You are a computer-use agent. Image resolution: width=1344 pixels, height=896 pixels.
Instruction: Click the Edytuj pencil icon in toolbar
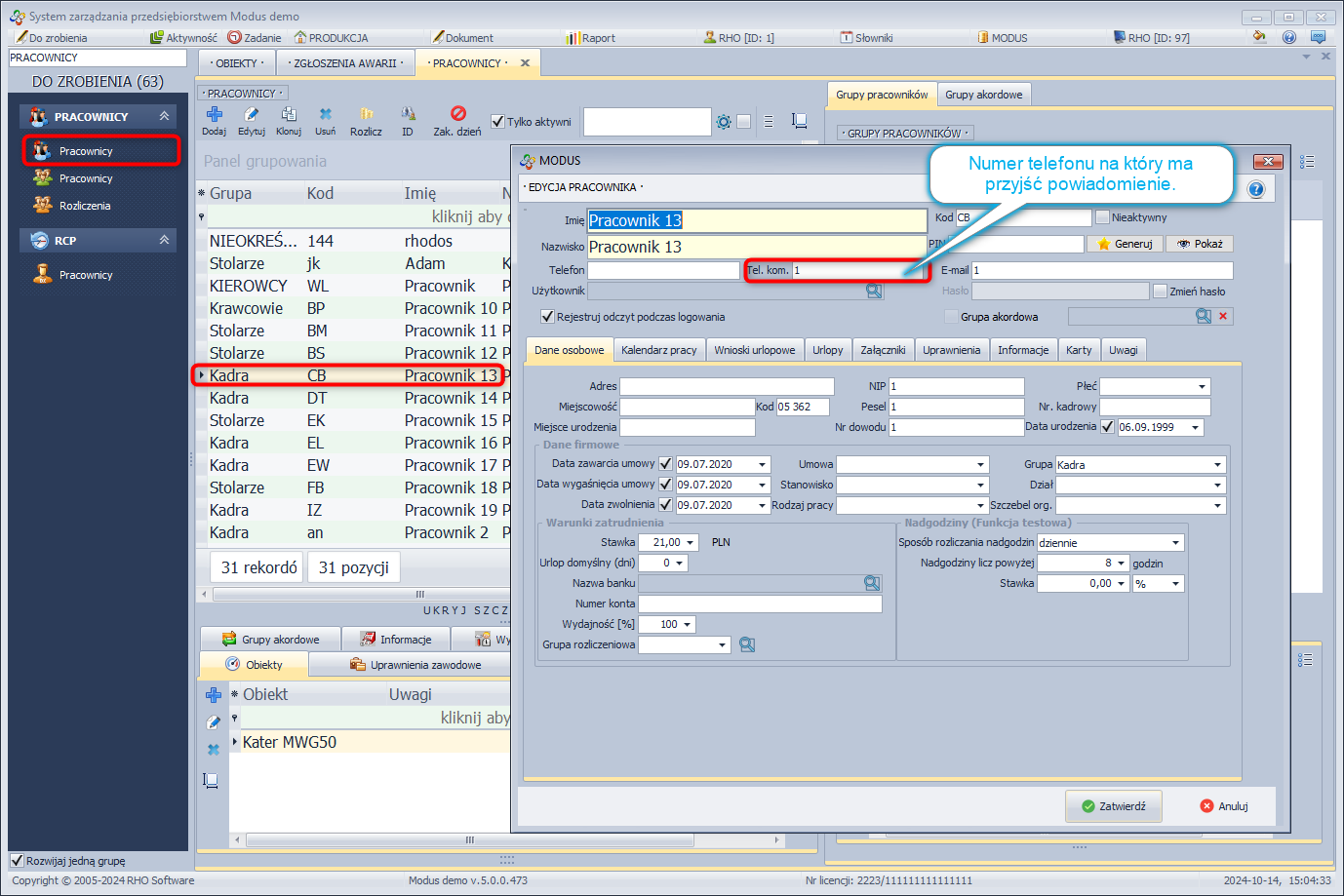[x=251, y=115]
